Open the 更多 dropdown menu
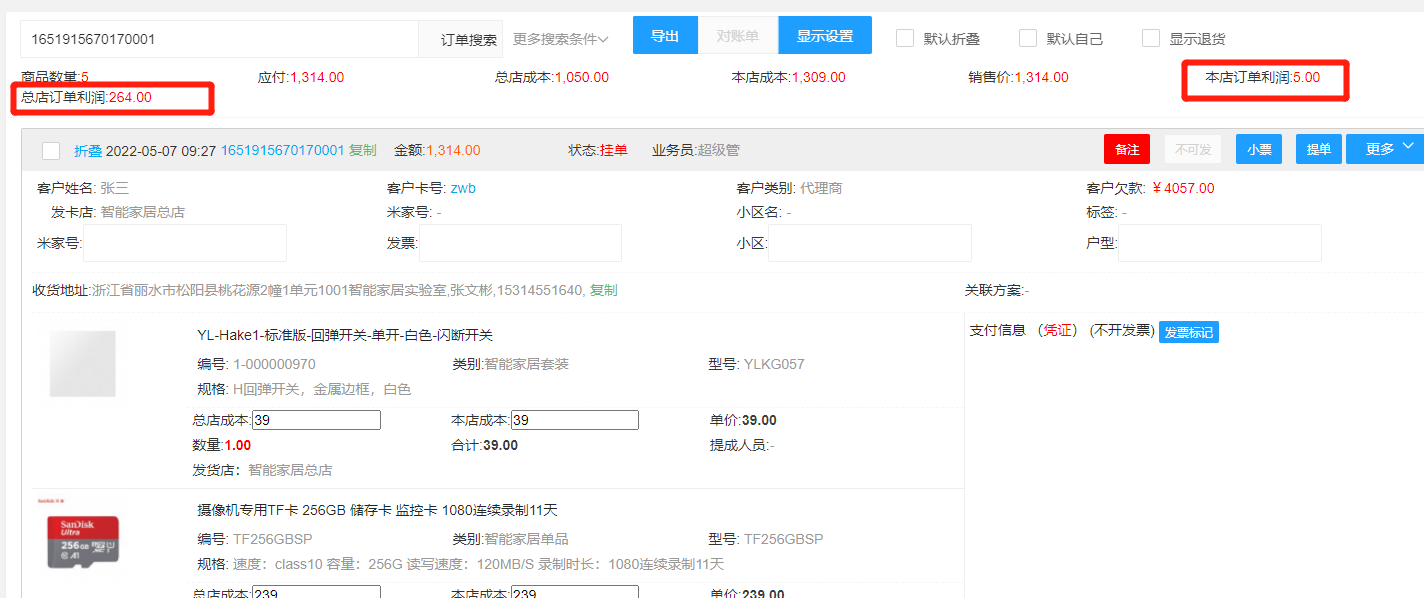This screenshot has height=598, width=1424. point(1385,149)
